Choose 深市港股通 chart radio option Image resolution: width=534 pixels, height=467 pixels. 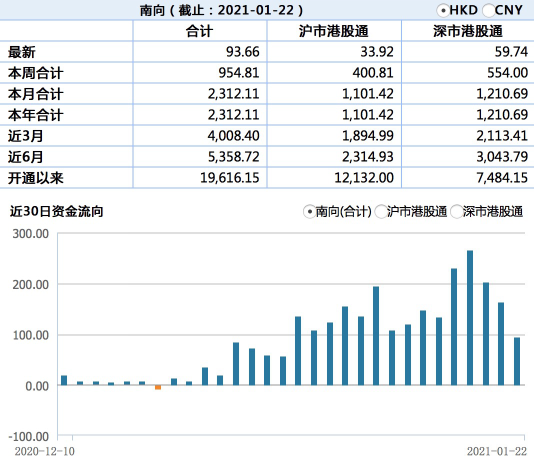[456, 212]
